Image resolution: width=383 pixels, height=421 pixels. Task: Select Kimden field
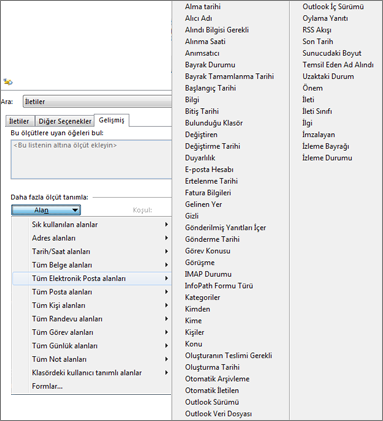pos(197,309)
